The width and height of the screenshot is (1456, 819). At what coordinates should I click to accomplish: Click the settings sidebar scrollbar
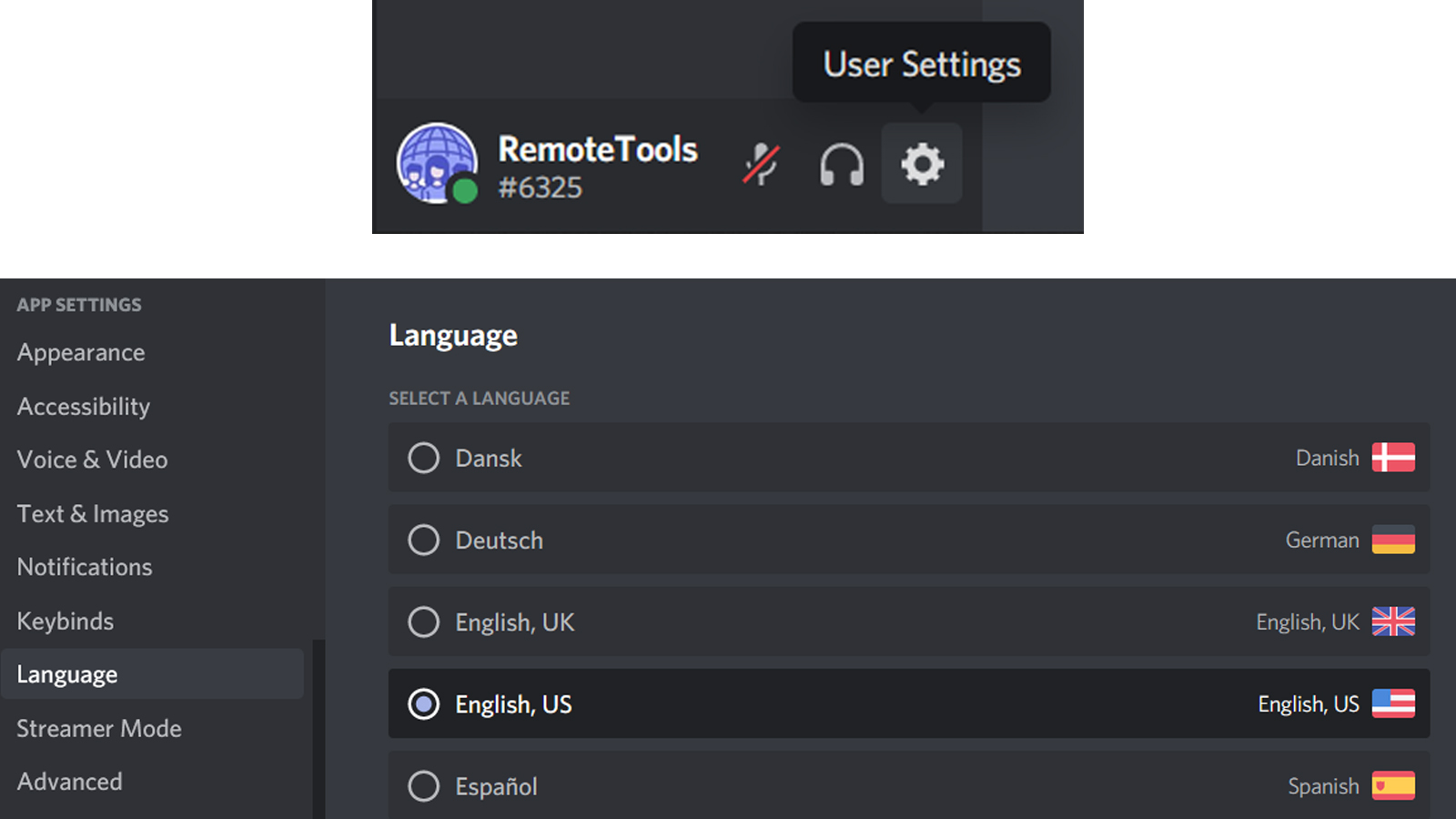pos(318,728)
